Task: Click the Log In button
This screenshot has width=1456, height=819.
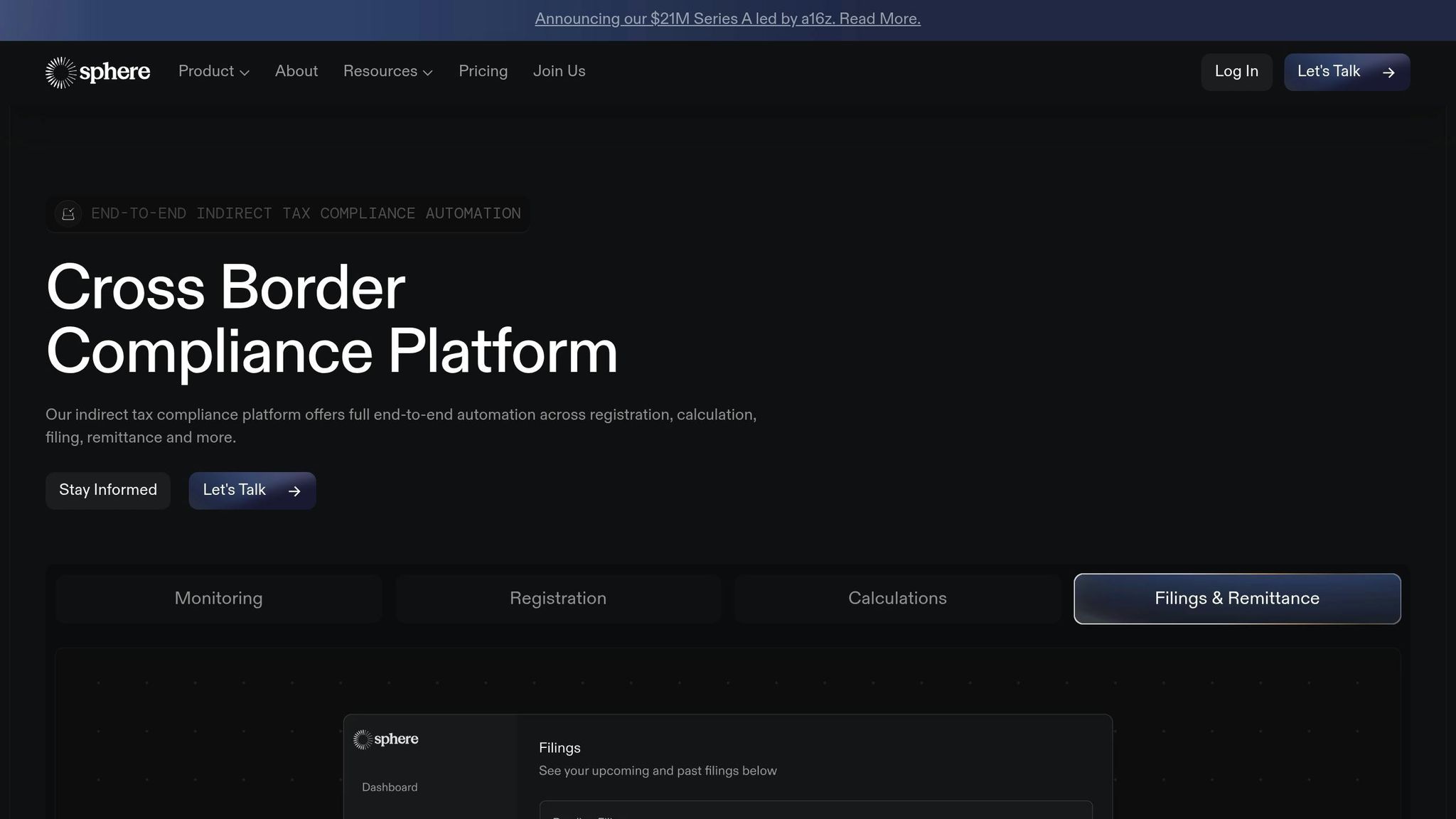Action: coord(1236,72)
